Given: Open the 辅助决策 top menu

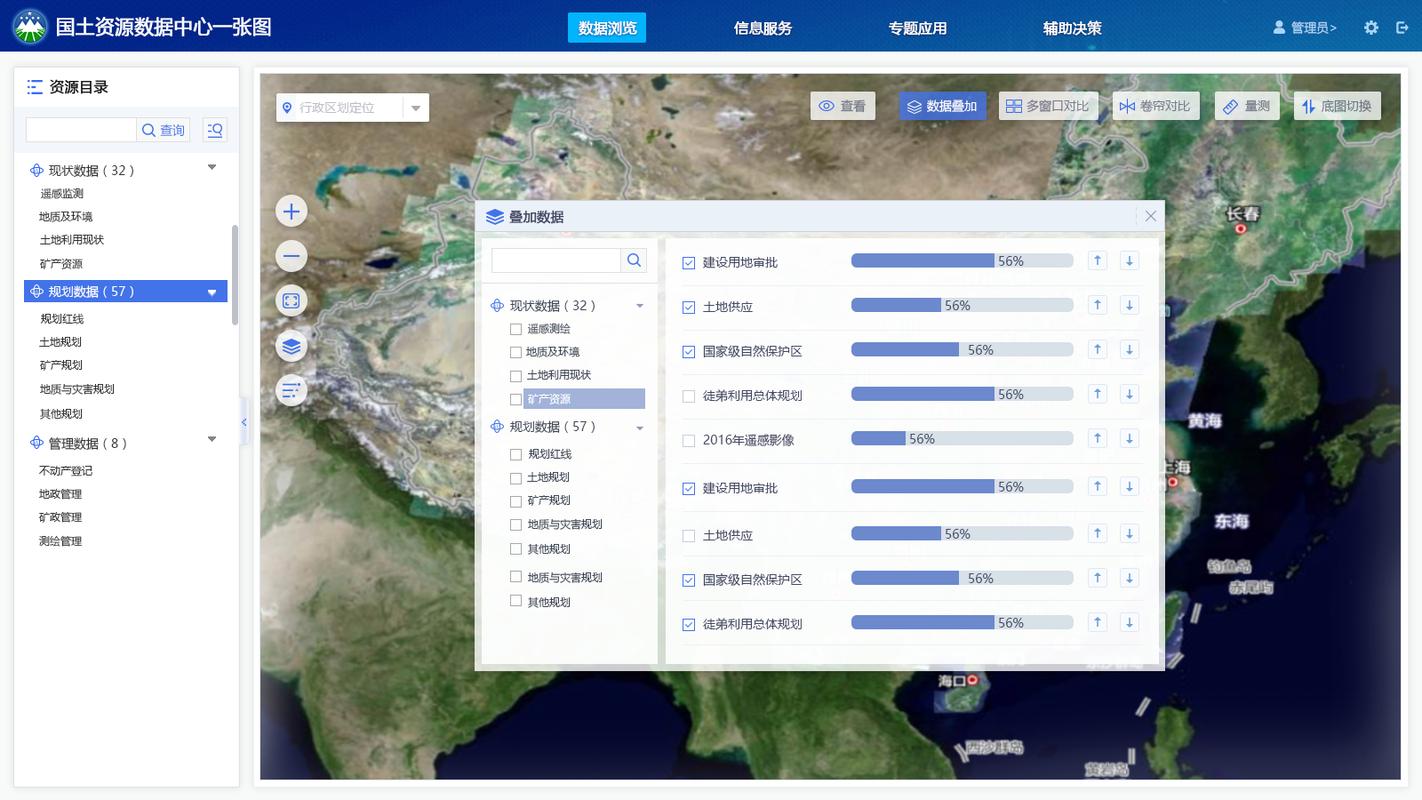Looking at the screenshot, I should tap(1072, 28).
